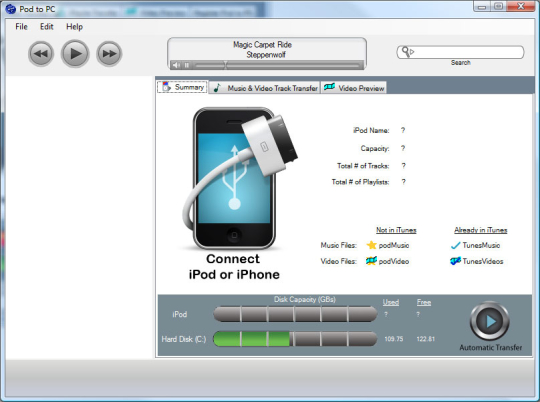Click the iPod Name label
Image resolution: width=540 pixels, height=402 pixels.
tap(371, 130)
